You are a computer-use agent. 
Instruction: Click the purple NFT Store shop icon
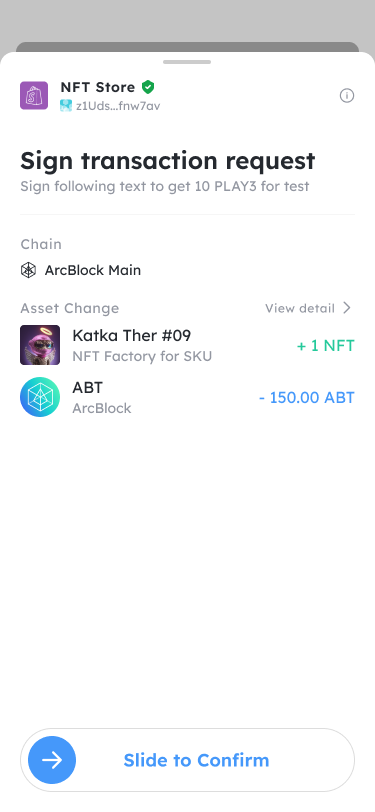click(34, 96)
